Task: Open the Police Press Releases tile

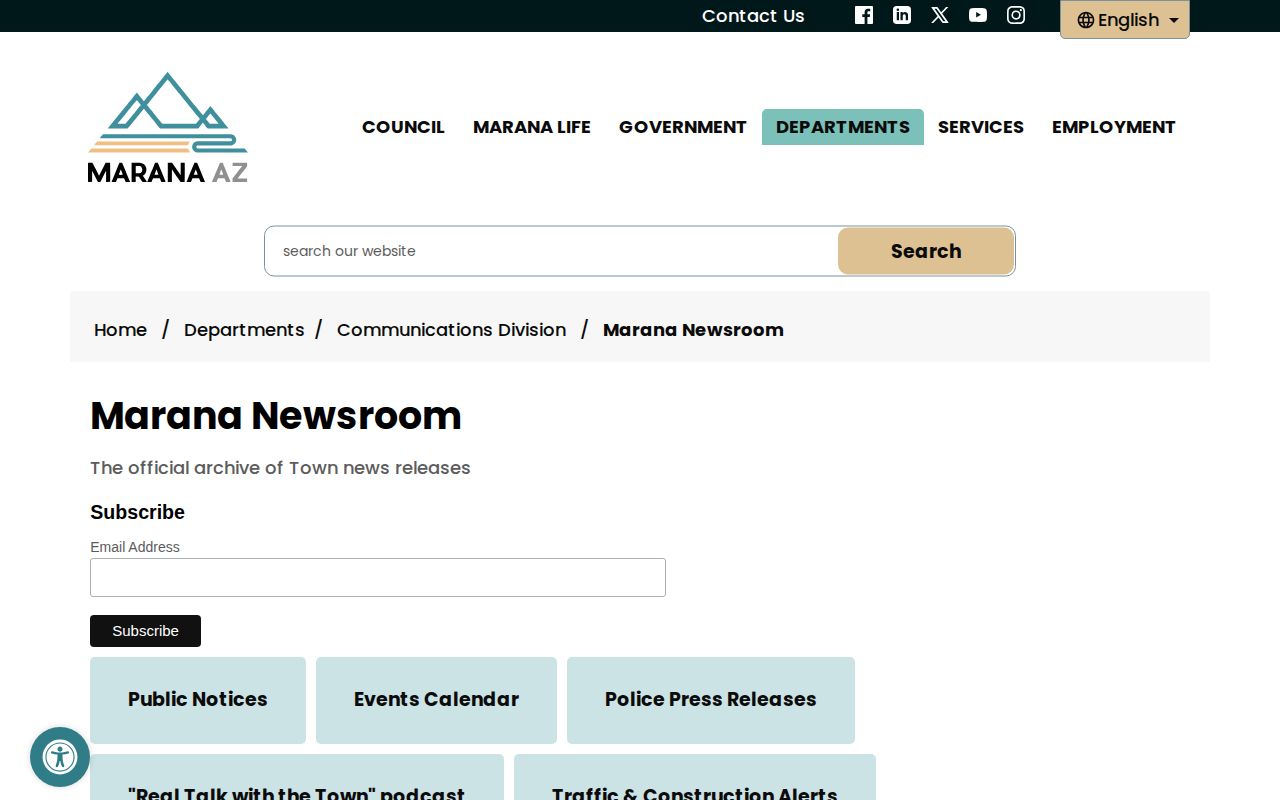Action: 711,700
